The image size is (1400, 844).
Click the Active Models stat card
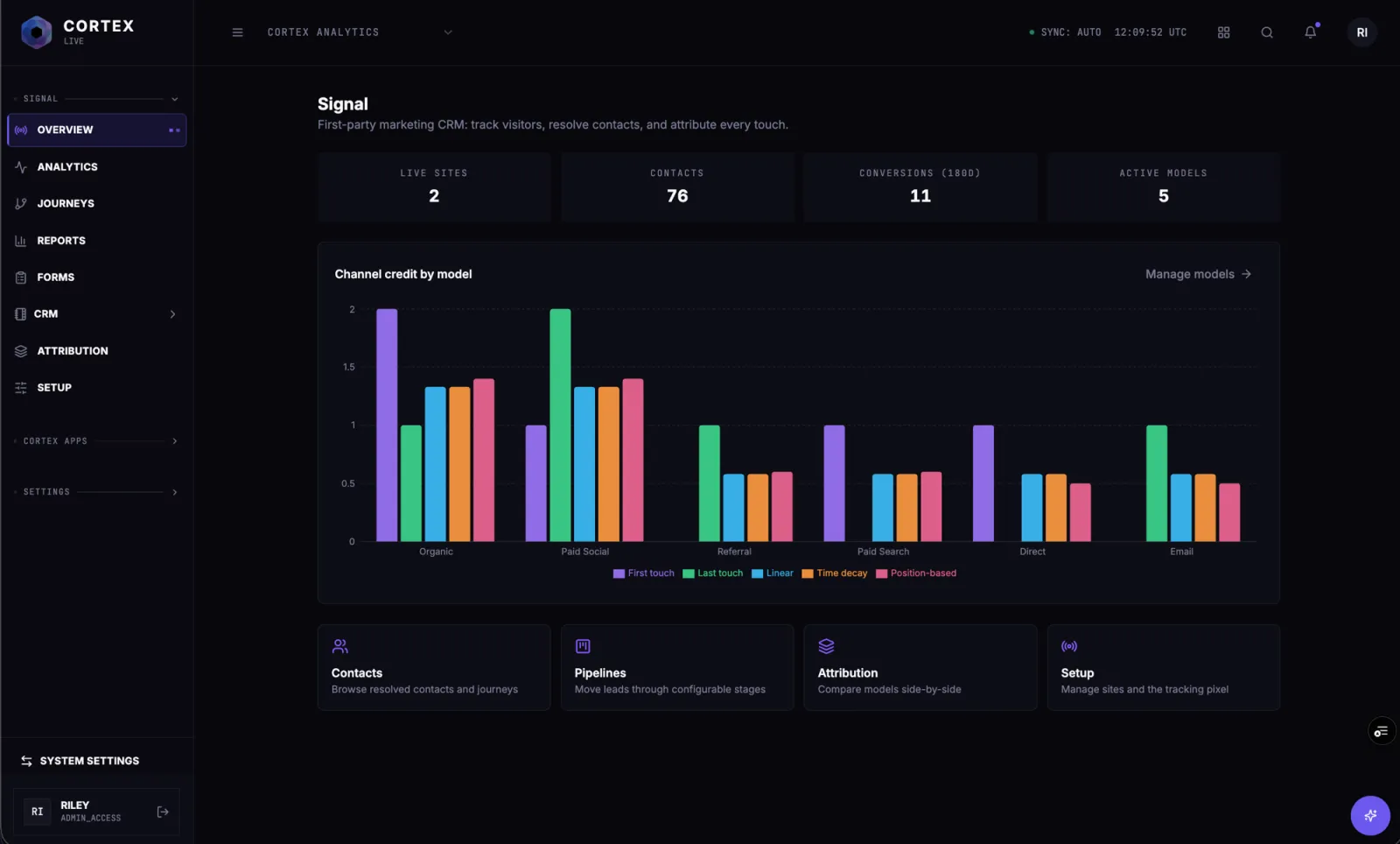click(x=1164, y=186)
